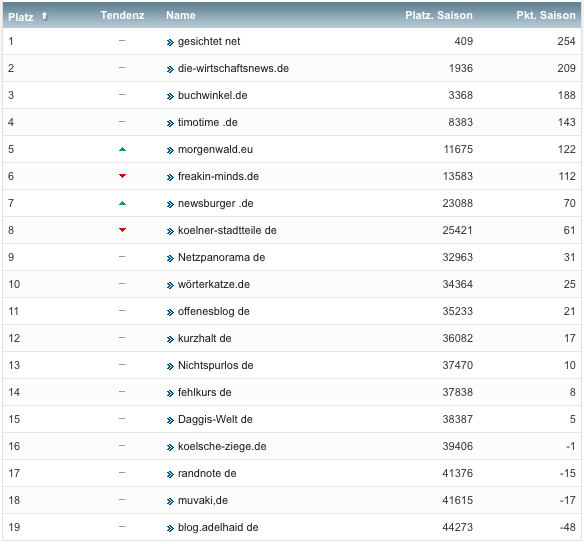Click the double-arrow icon before gesichtet net
Viewport: 584px width, 544px height.
170,42
